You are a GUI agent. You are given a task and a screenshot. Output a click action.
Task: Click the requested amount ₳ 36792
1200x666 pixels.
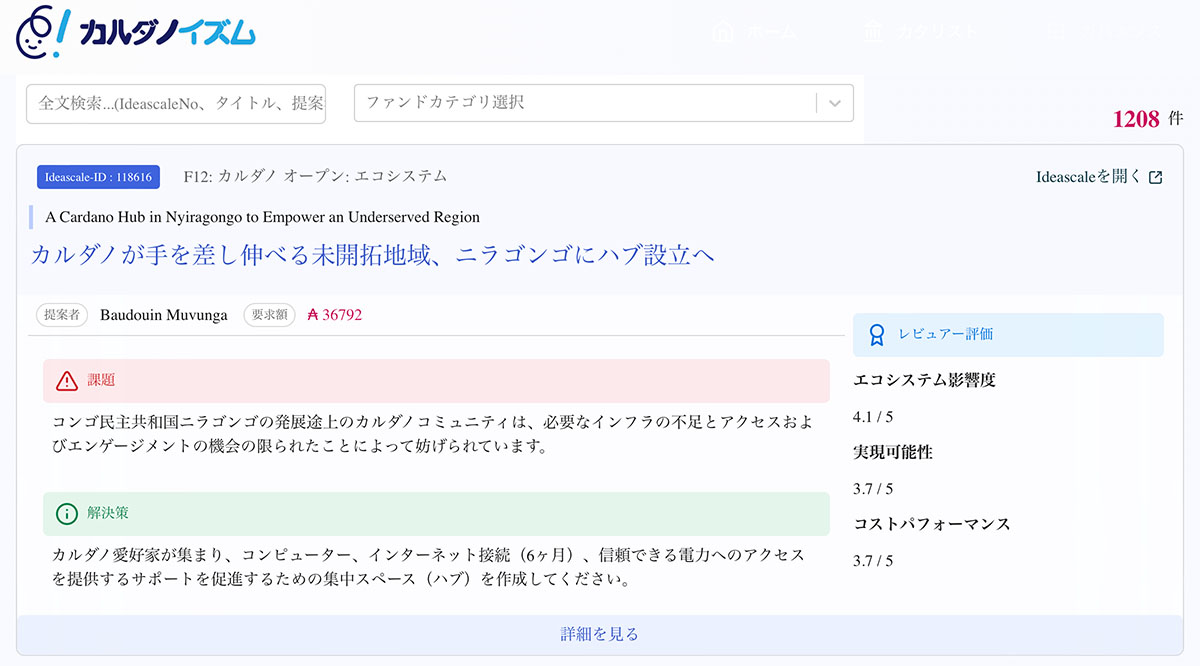tap(334, 315)
